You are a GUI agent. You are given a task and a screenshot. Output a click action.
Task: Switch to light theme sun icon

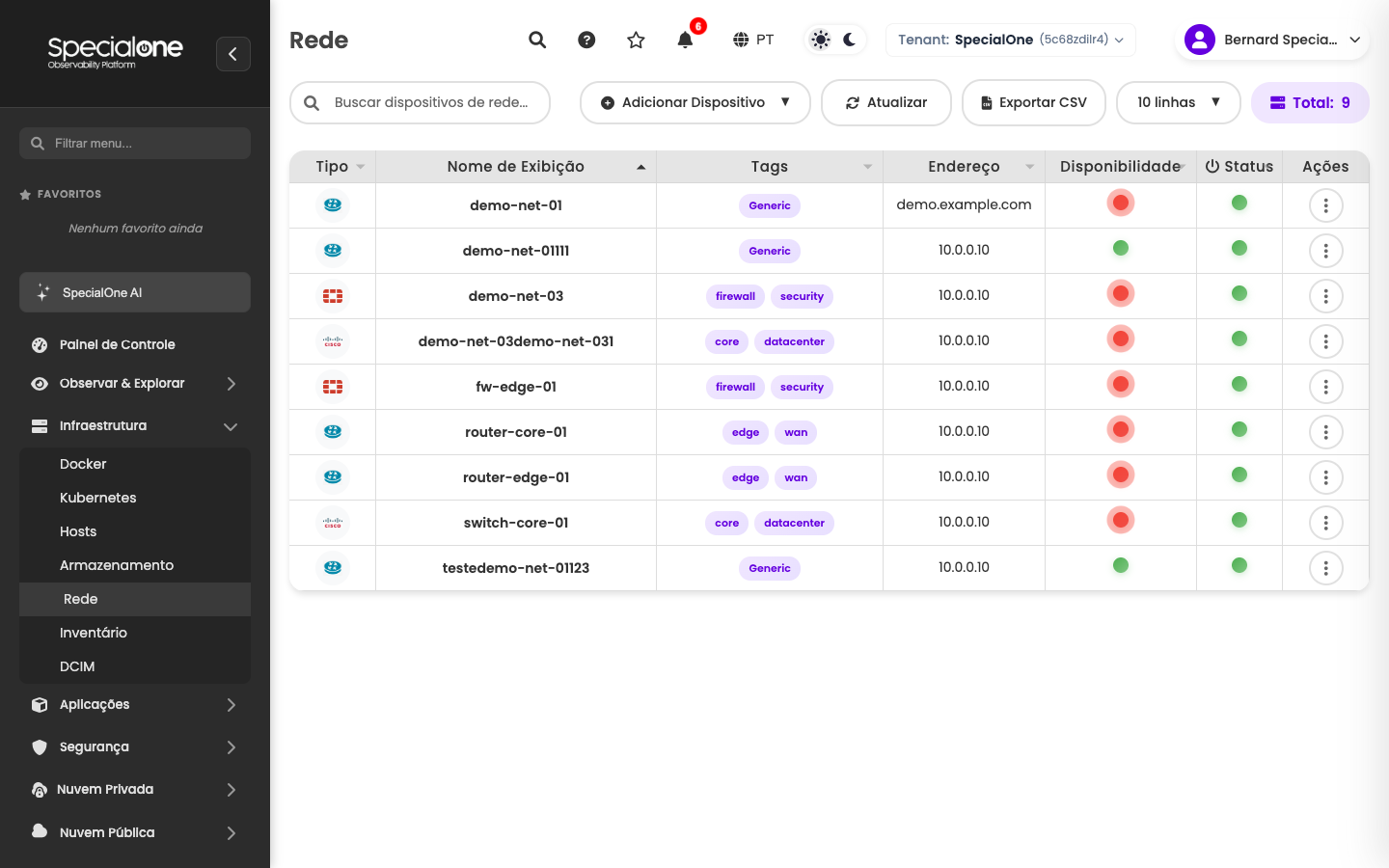click(x=820, y=40)
